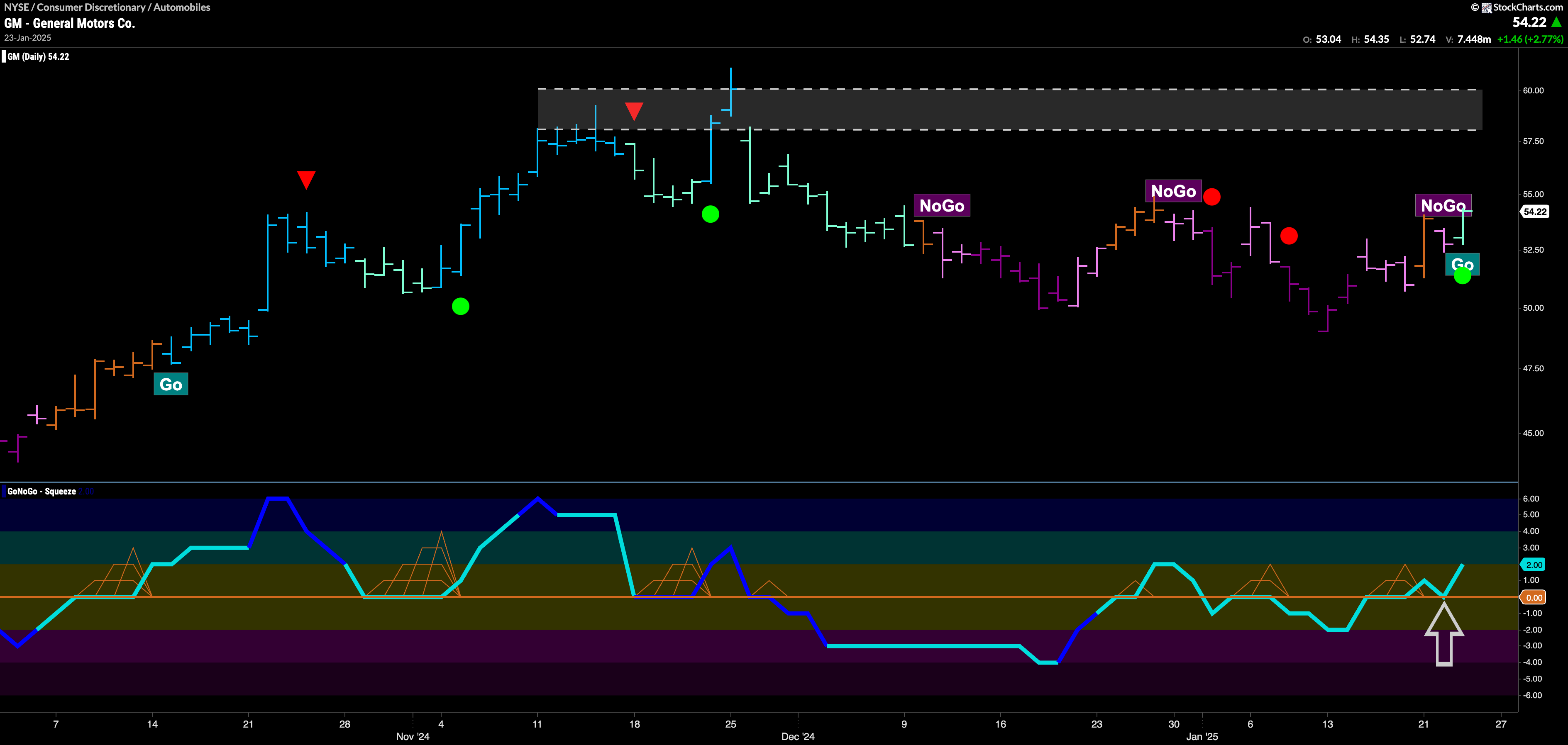Click the "Nov '24" date axis label
Viewport: 1568px width, 745px height.
(413, 736)
